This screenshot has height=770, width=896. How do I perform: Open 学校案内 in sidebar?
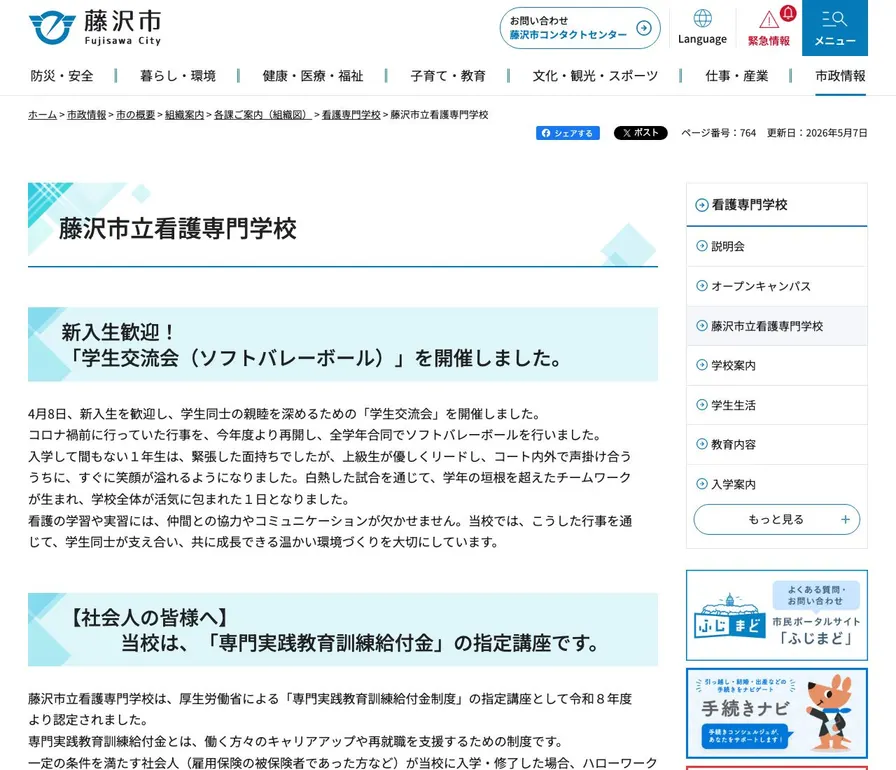point(777,365)
